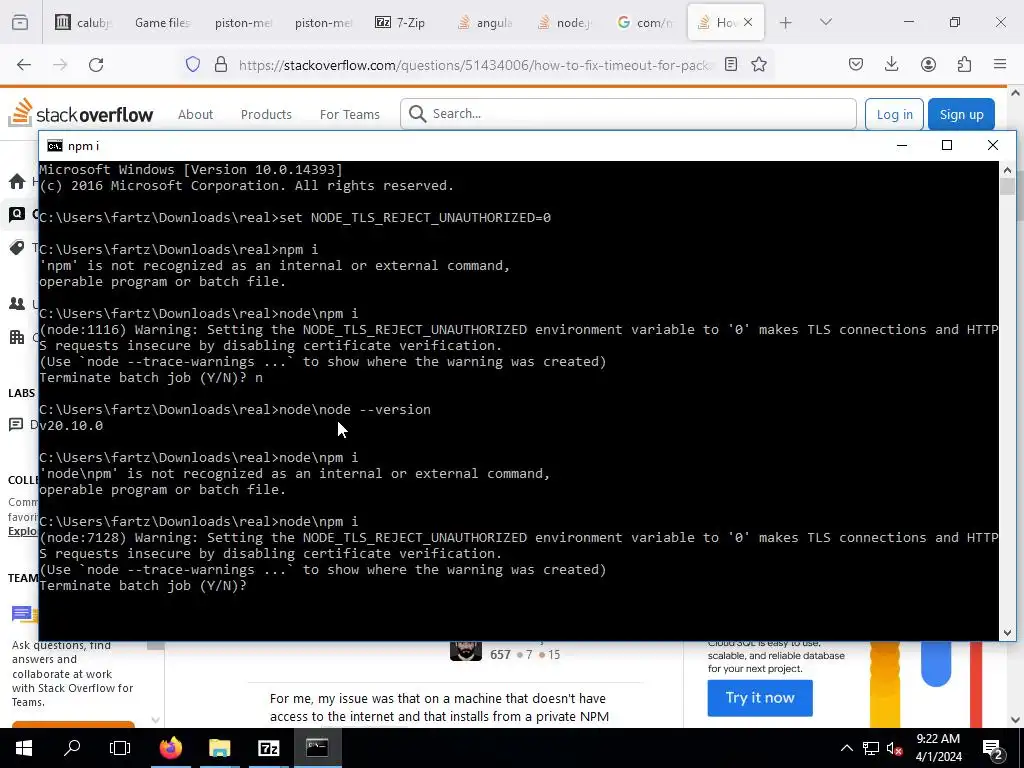Click the Discussions chat icon under Labs
Image resolution: width=1024 pixels, height=768 pixels.
pos(16,425)
